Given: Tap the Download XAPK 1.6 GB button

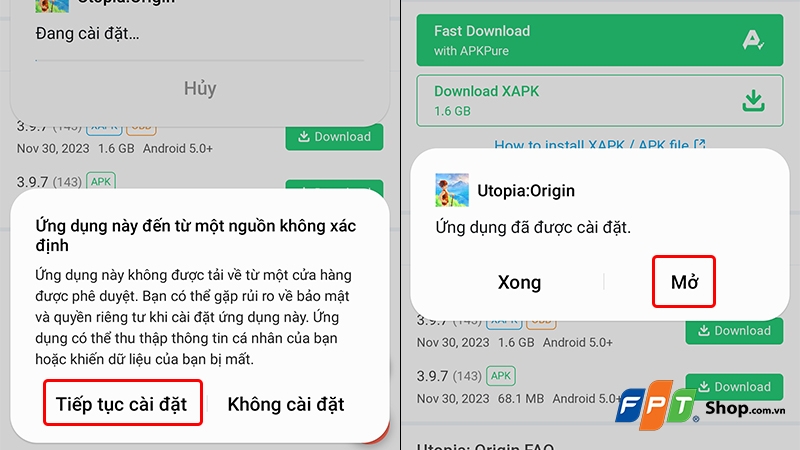Looking at the screenshot, I should click(599, 101).
